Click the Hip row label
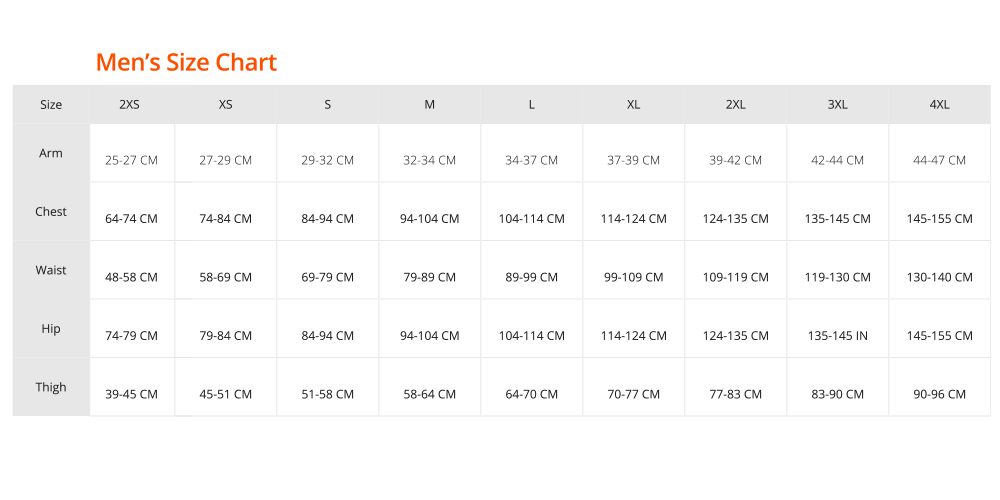The width and height of the screenshot is (1000, 500). [x=51, y=329]
